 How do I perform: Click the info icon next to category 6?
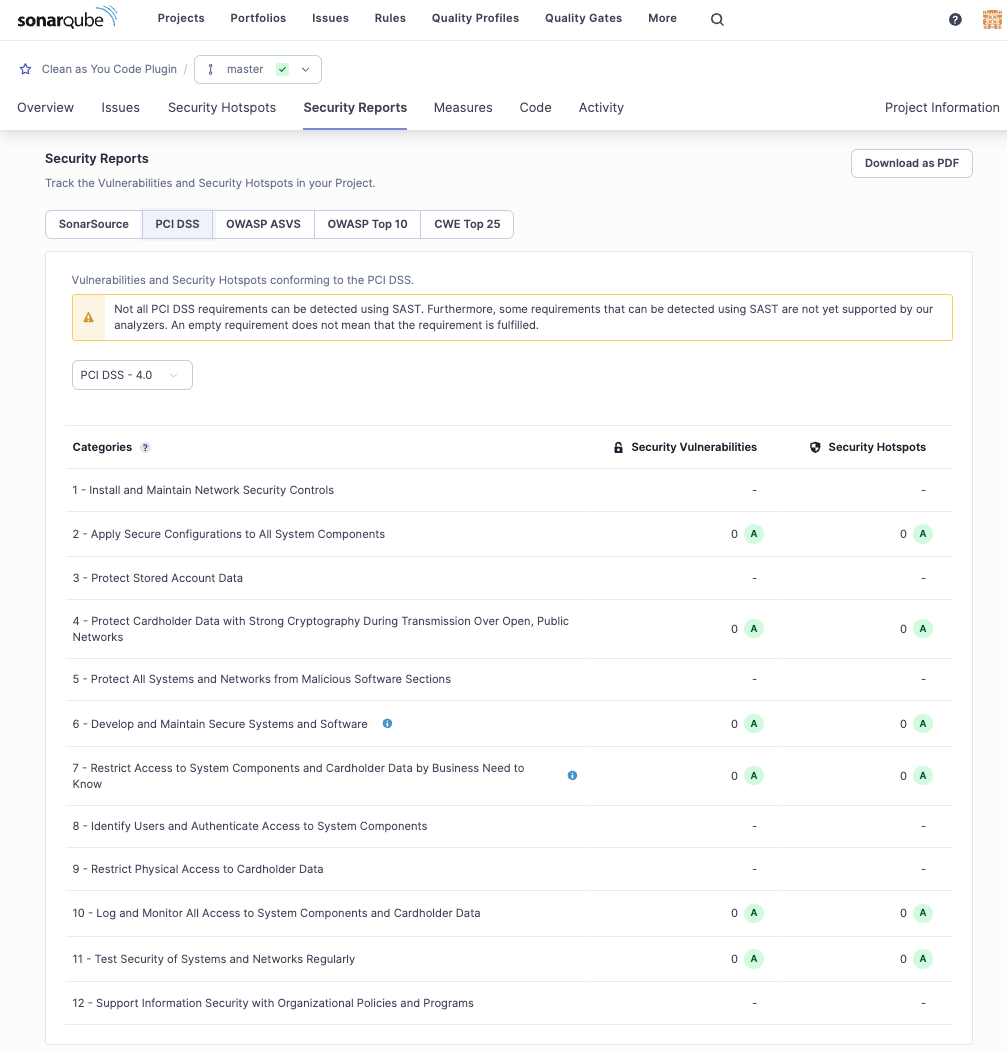[x=387, y=723]
